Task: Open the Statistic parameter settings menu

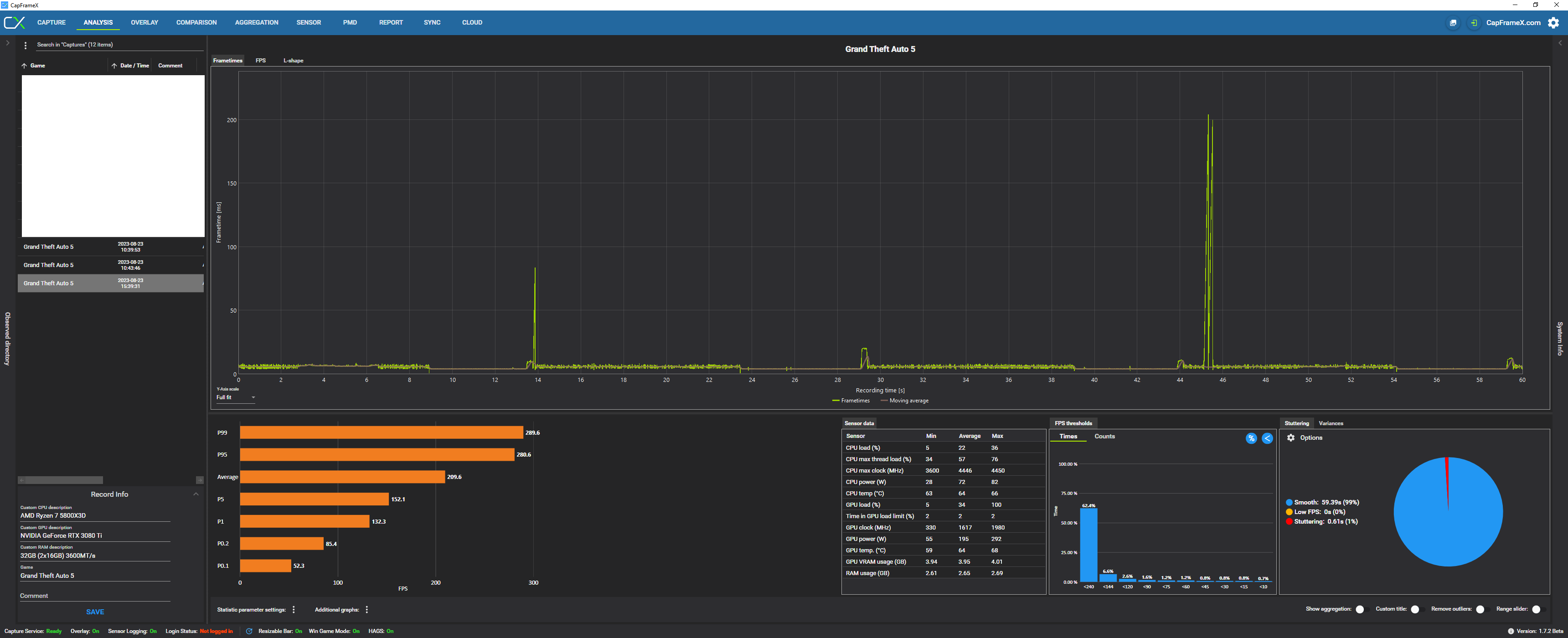Action: [294, 609]
